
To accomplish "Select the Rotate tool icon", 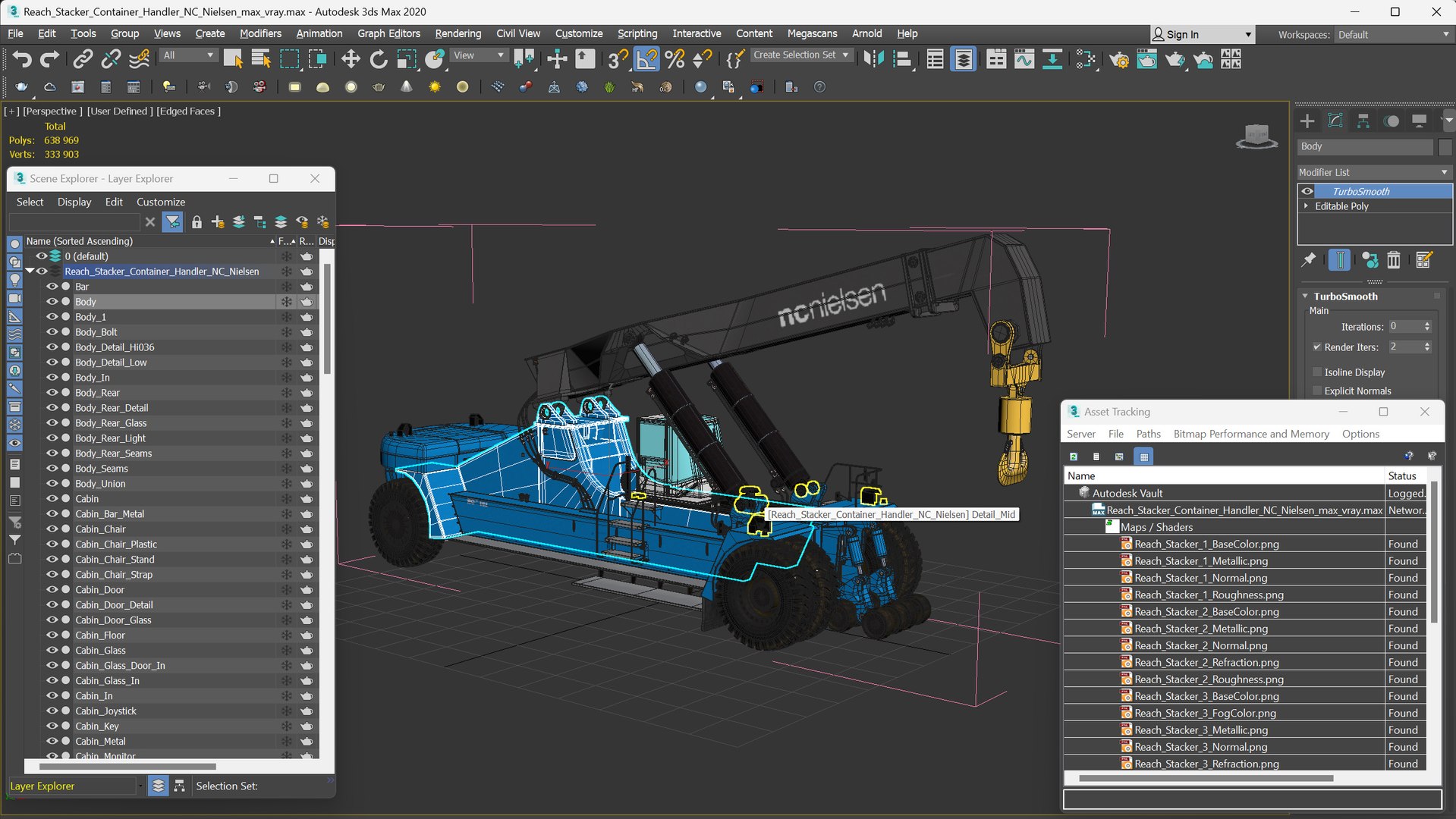I will tap(378, 59).
